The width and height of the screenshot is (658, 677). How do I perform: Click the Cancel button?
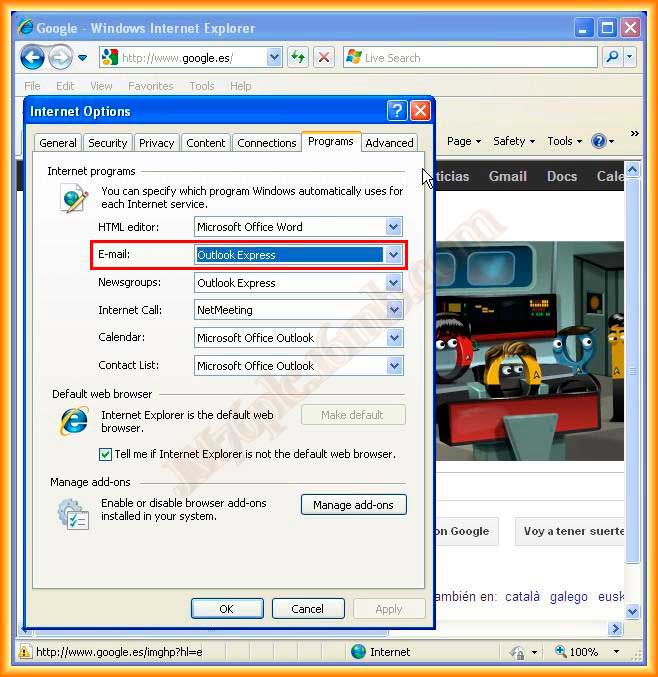coord(307,609)
